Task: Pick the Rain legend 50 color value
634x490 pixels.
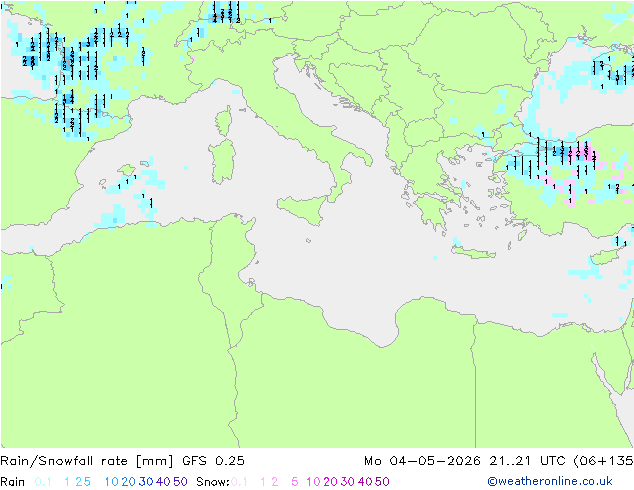Action: click(180, 482)
